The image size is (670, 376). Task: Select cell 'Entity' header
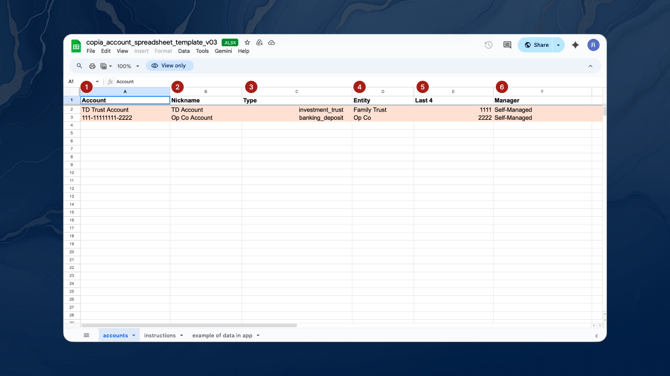tap(383, 100)
